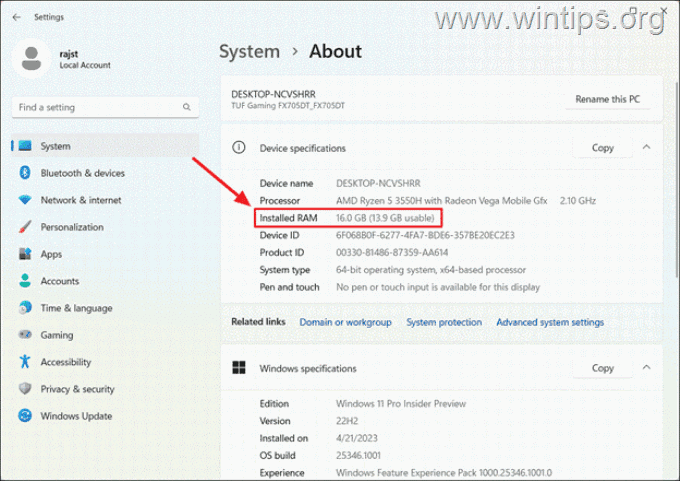Click the Accessibility figure icon
The image size is (680, 481).
25,361
